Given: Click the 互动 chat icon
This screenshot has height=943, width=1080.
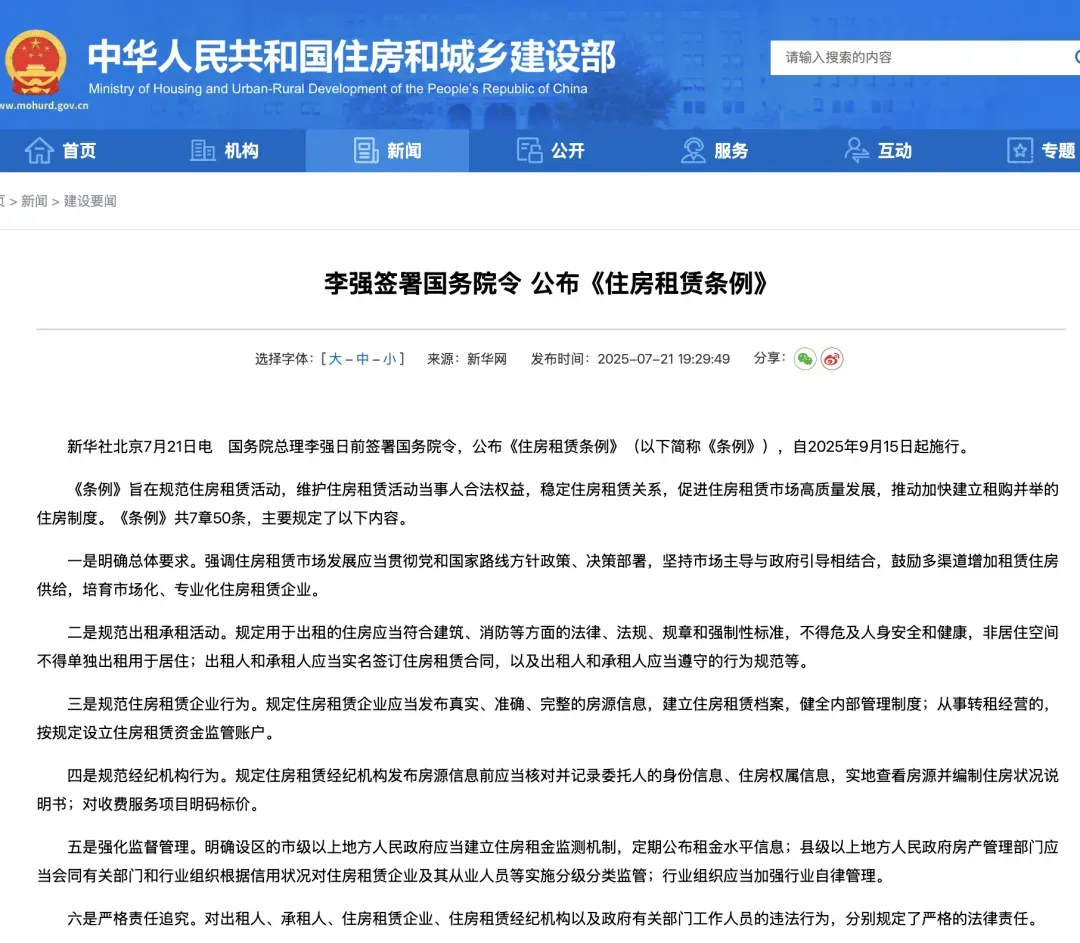Looking at the screenshot, I should tap(856, 150).
